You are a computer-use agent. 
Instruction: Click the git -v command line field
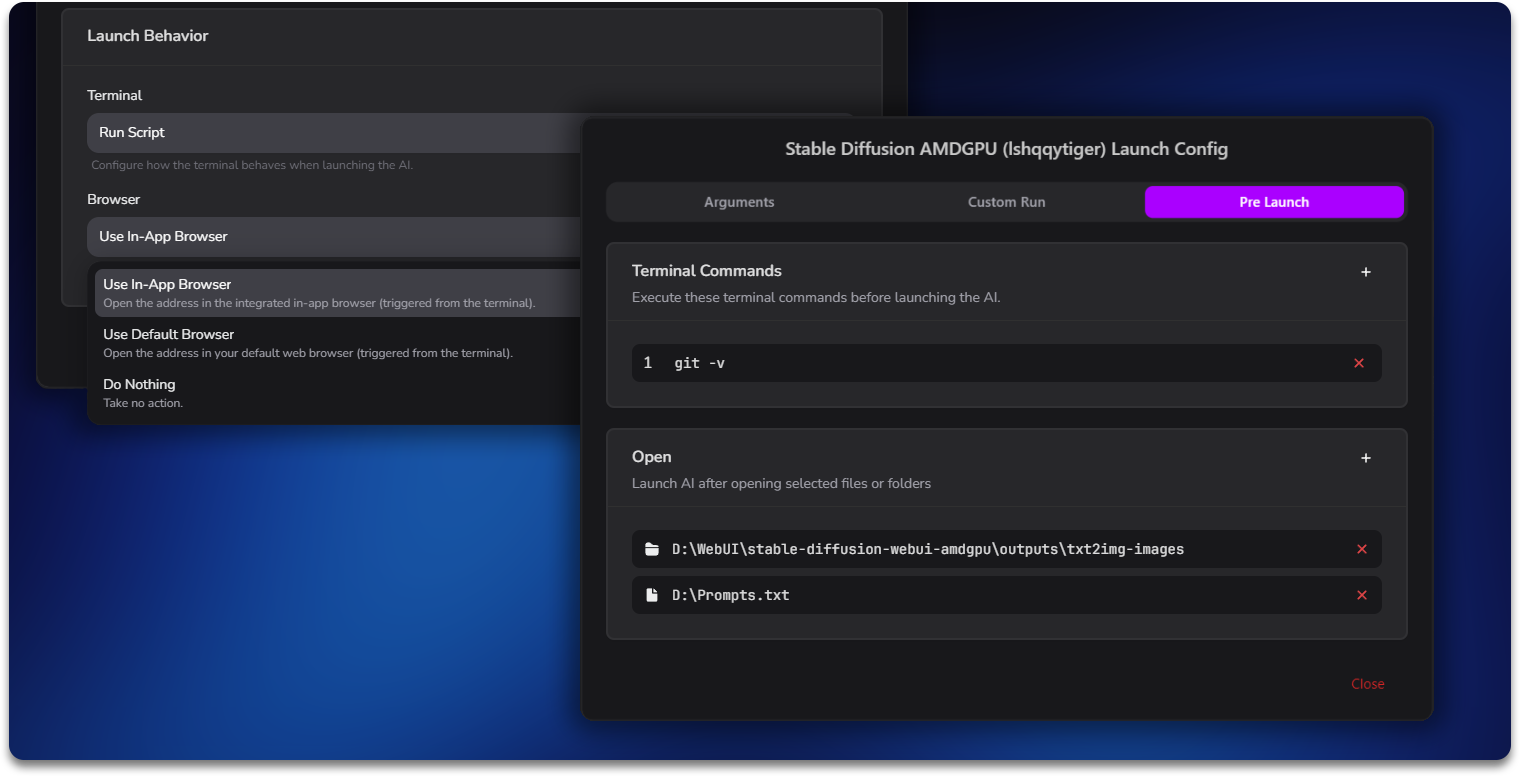point(1006,363)
